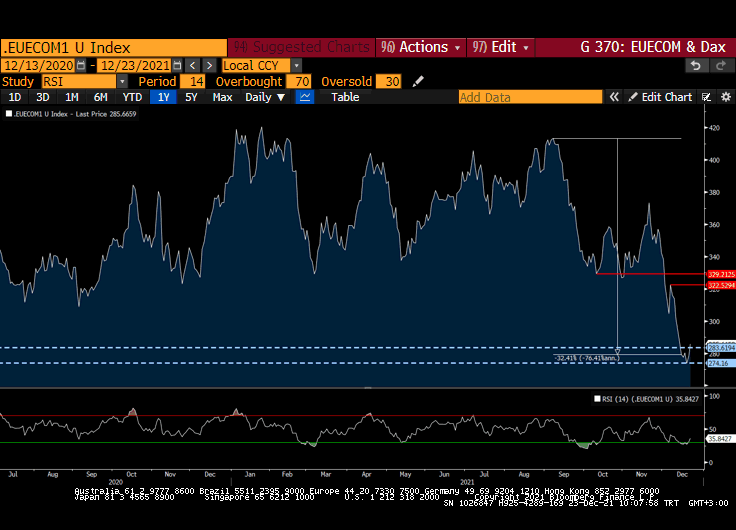Open the end date calendar picker

coord(177,65)
